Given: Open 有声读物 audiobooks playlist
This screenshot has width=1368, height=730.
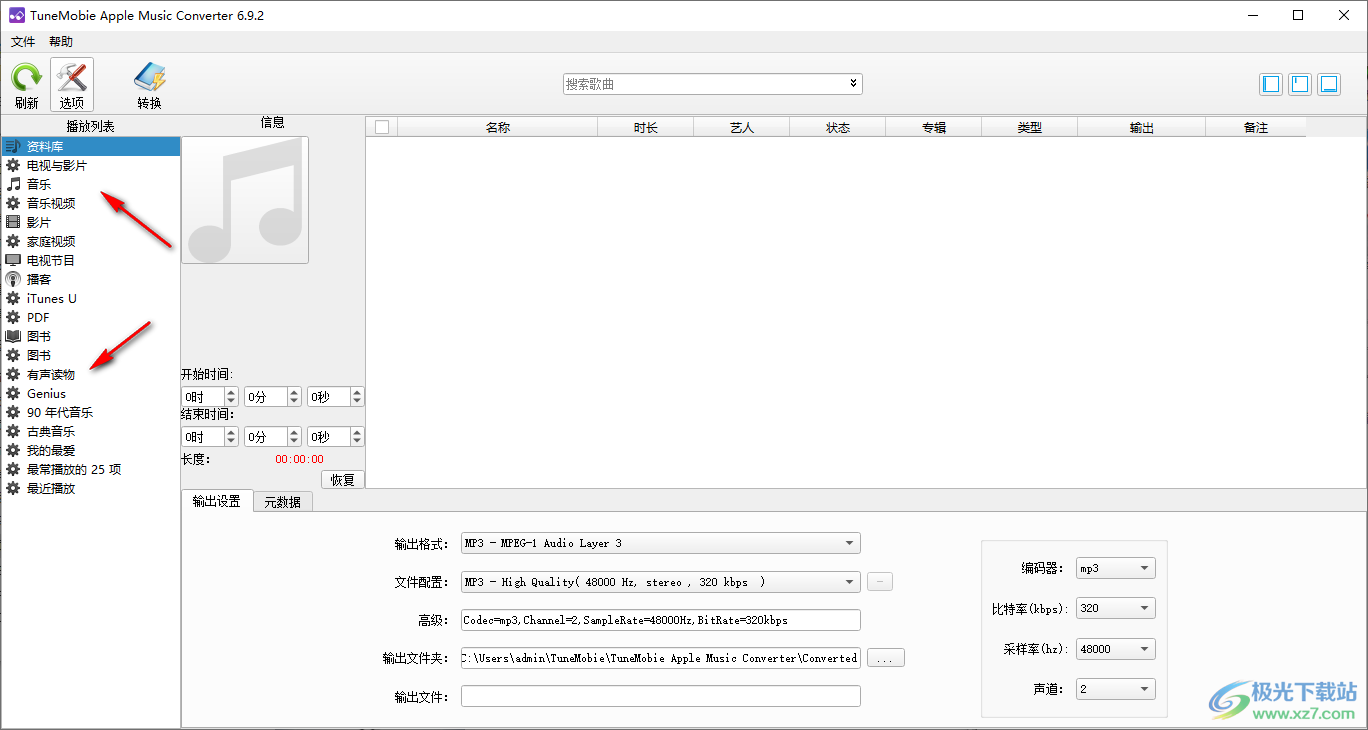Looking at the screenshot, I should coord(91,374).
